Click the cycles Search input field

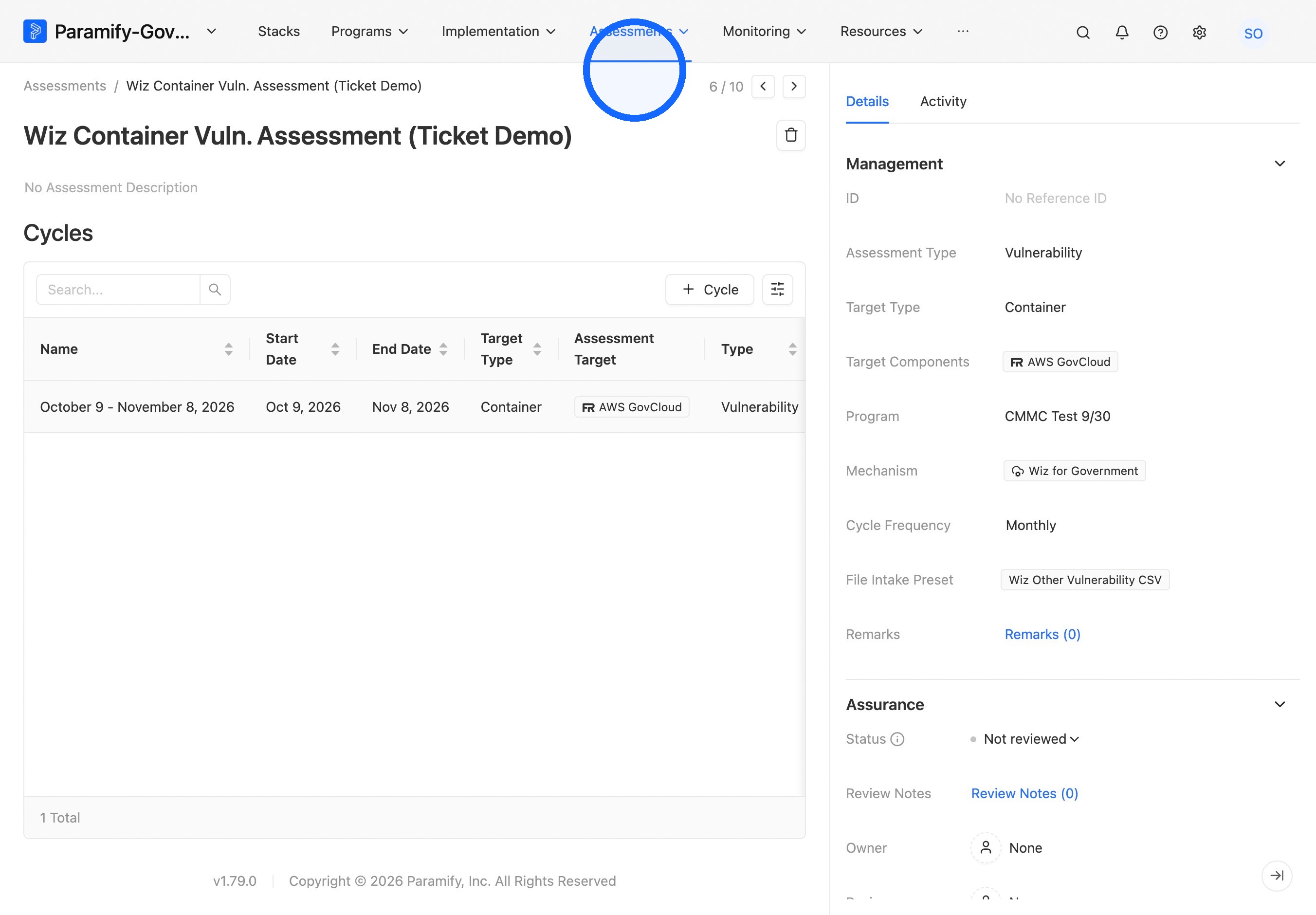[118, 290]
